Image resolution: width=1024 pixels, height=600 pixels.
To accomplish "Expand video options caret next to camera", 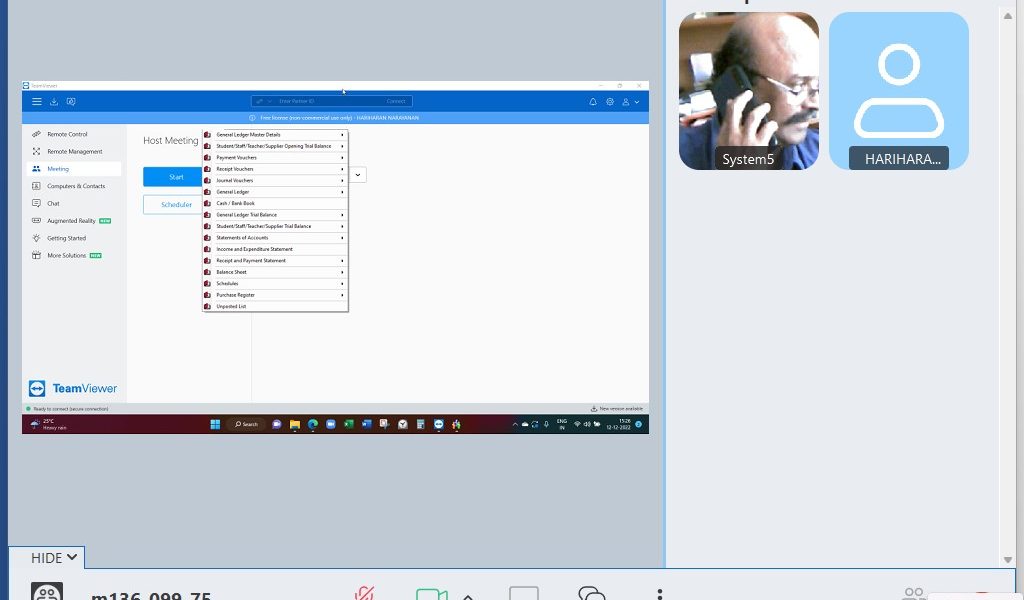I will (x=467, y=596).
